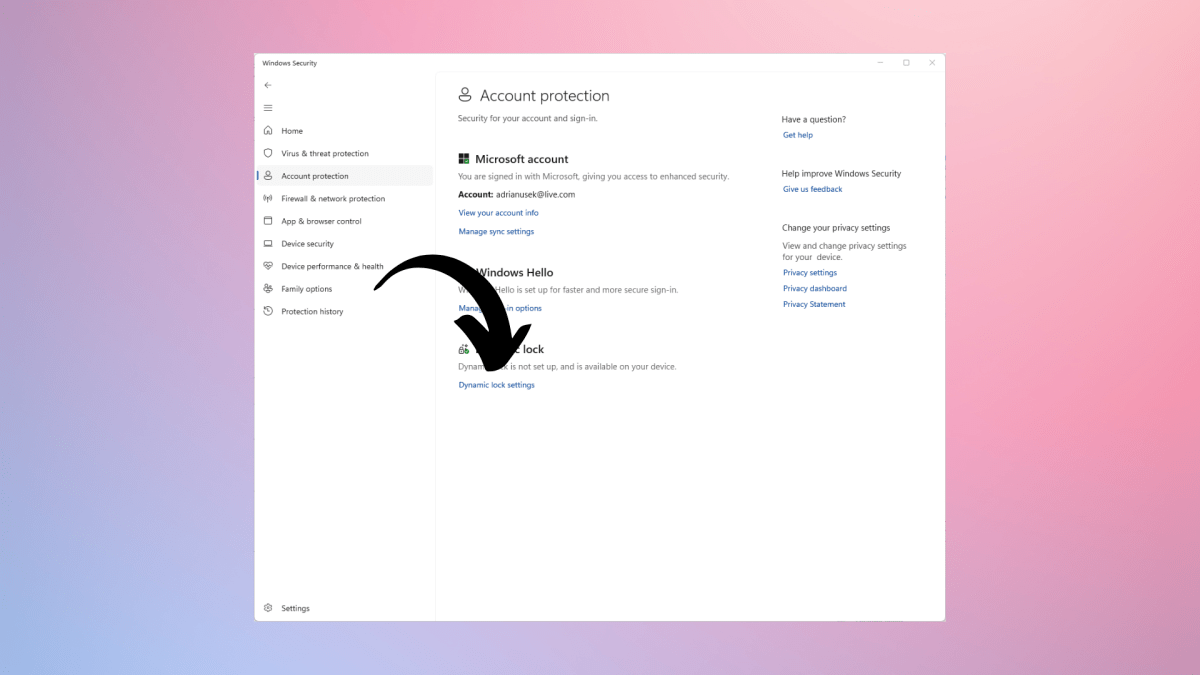
Task: Select Account protection sidebar label
Action: point(315,176)
